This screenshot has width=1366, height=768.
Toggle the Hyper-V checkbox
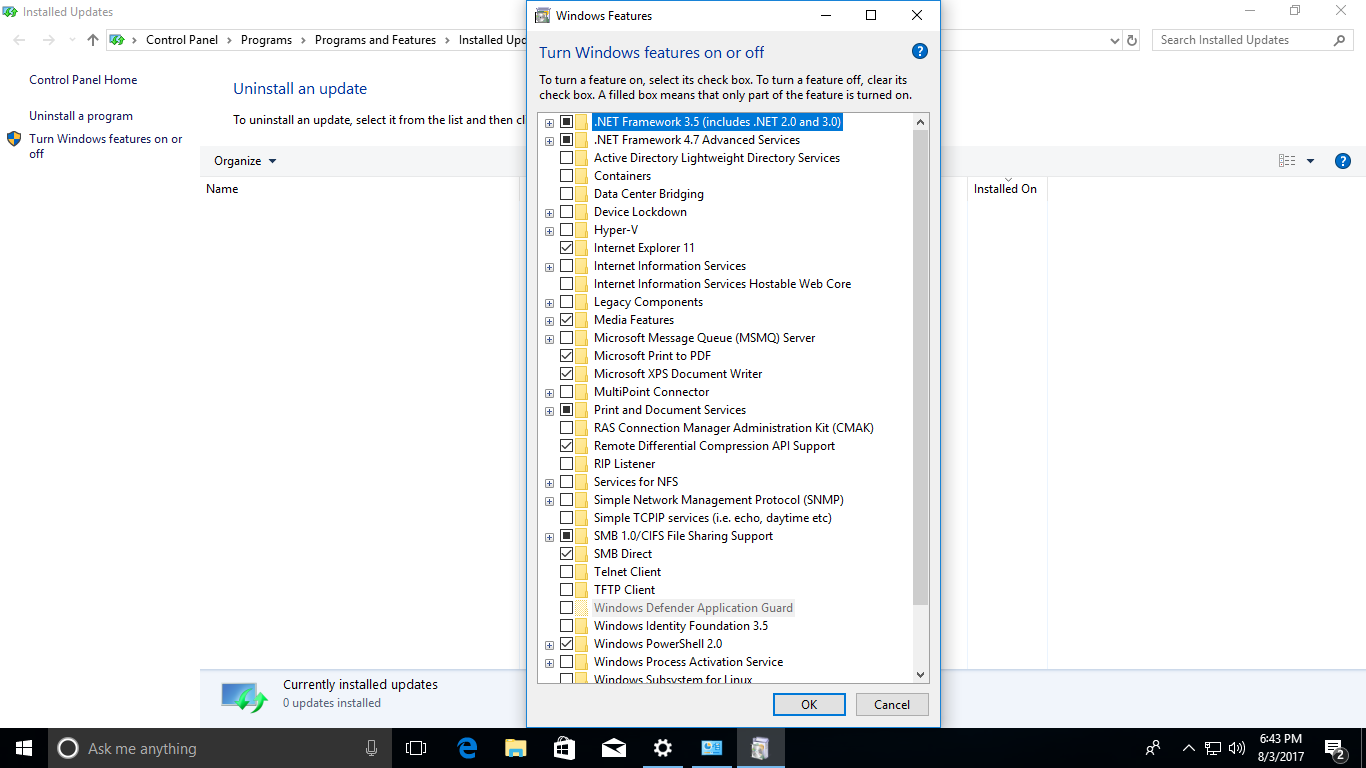pos(567,230)
